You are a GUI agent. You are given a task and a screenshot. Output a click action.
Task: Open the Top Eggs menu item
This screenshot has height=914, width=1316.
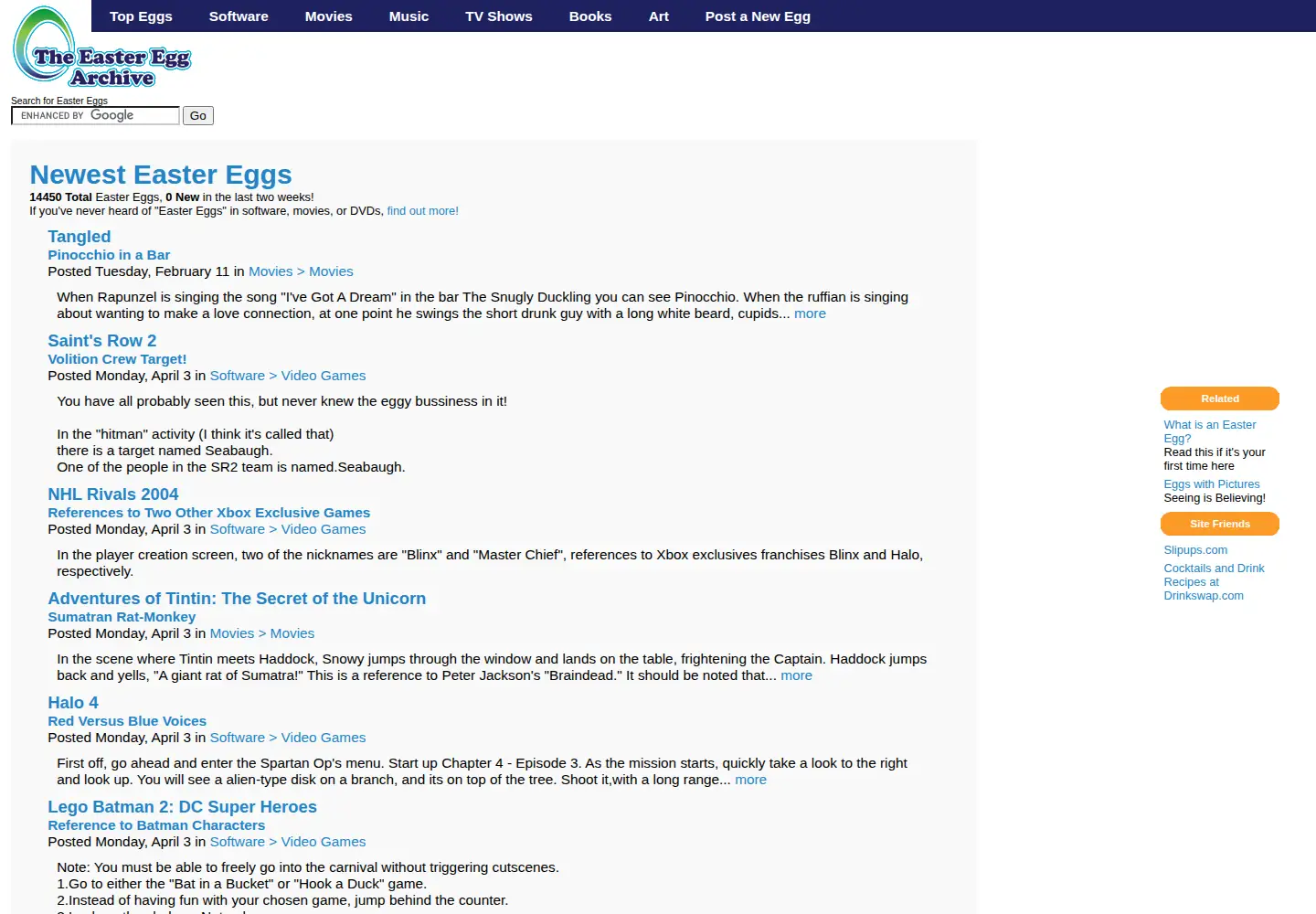click(x=141, y=16)
